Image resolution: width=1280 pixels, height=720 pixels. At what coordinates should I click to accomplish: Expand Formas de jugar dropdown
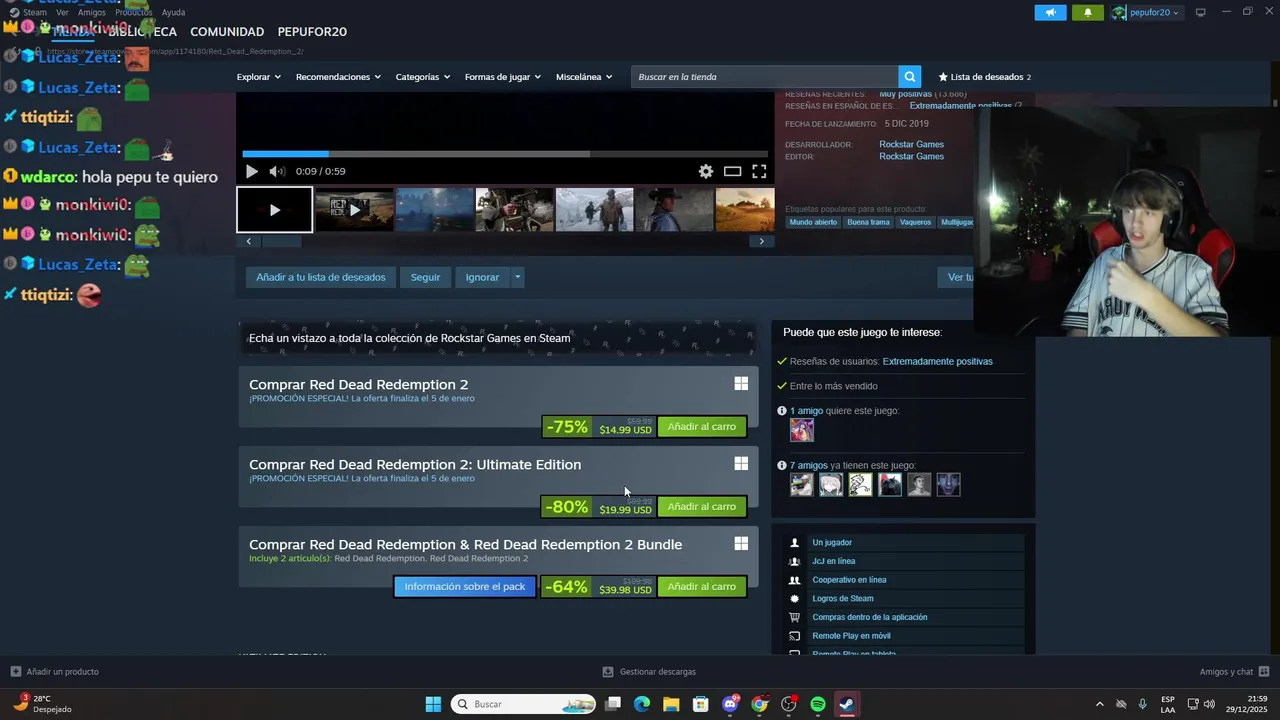pos(502,77)
